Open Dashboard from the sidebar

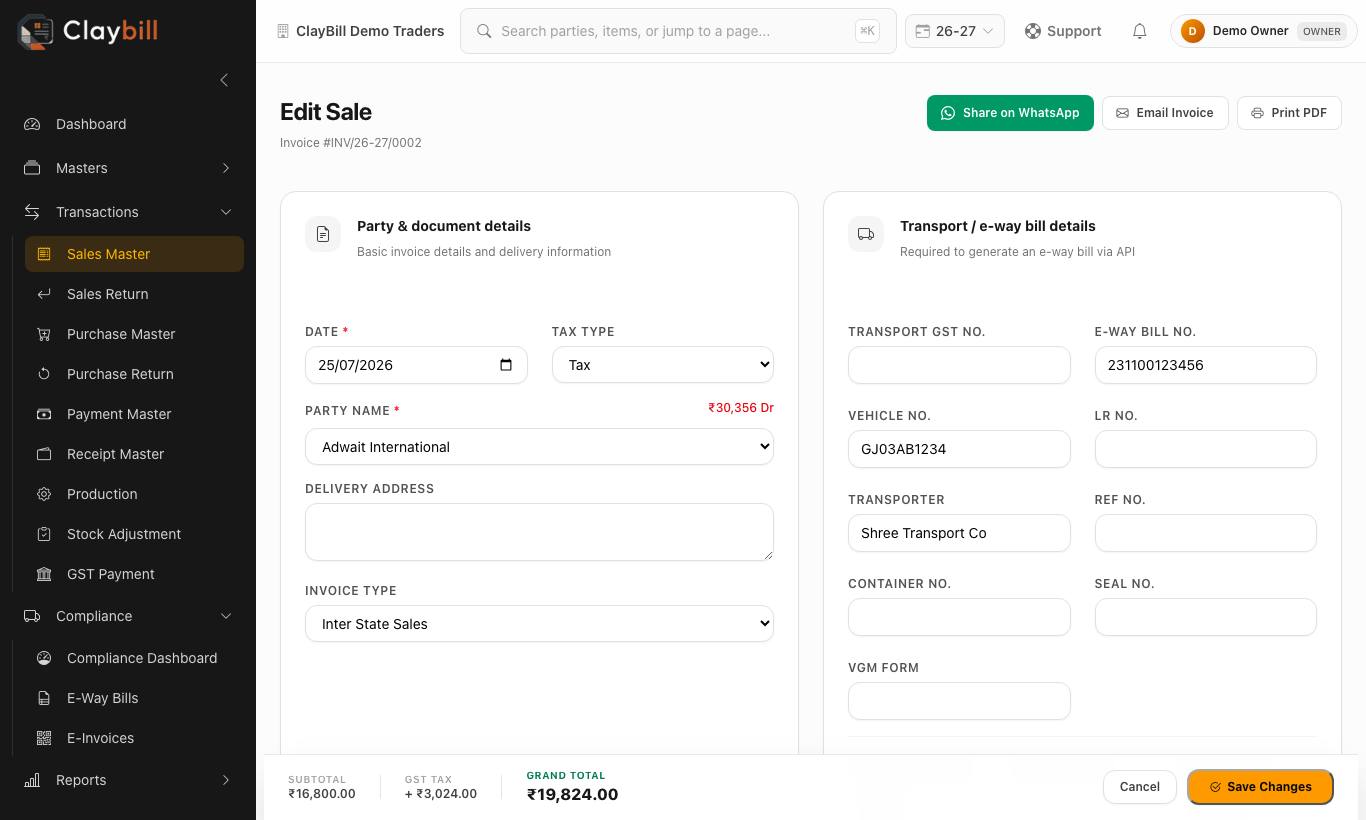pyautogui.click(x=128, y=124)
